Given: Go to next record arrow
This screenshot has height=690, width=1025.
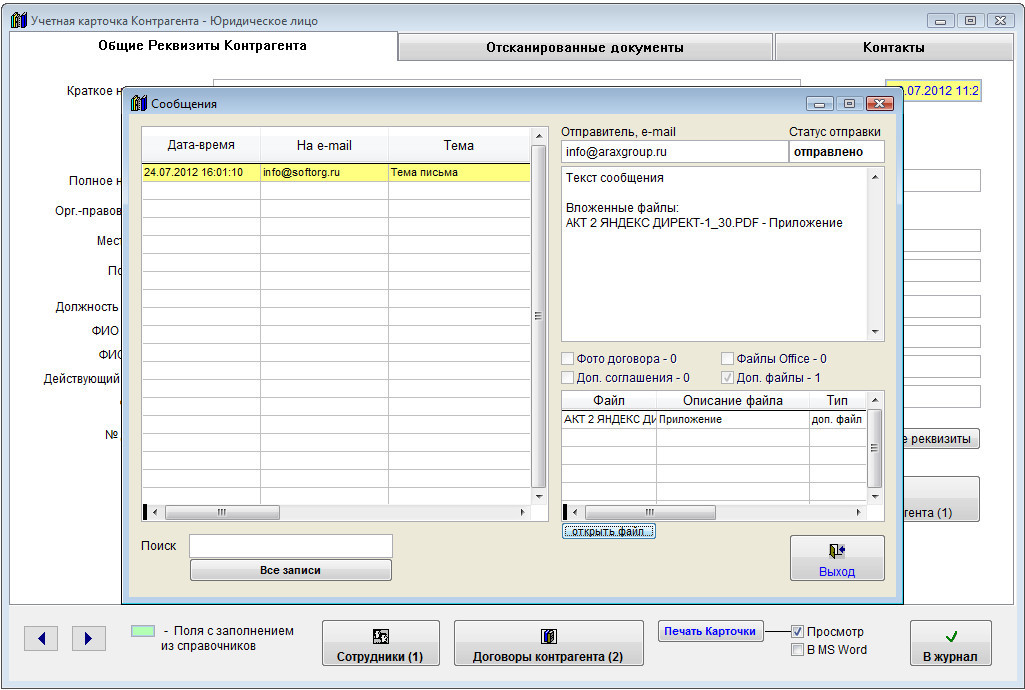Looking at the screenshot, I should pyautogui.click(x=89, y=638).
